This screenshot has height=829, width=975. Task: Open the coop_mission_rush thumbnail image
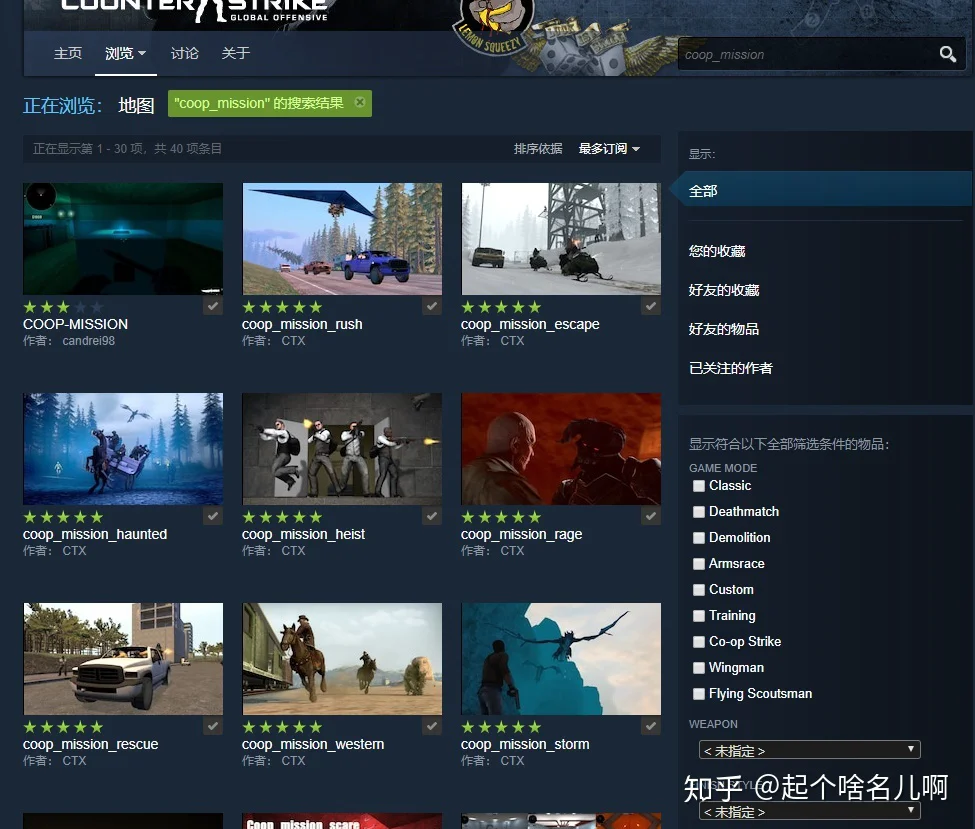(342, 239)
